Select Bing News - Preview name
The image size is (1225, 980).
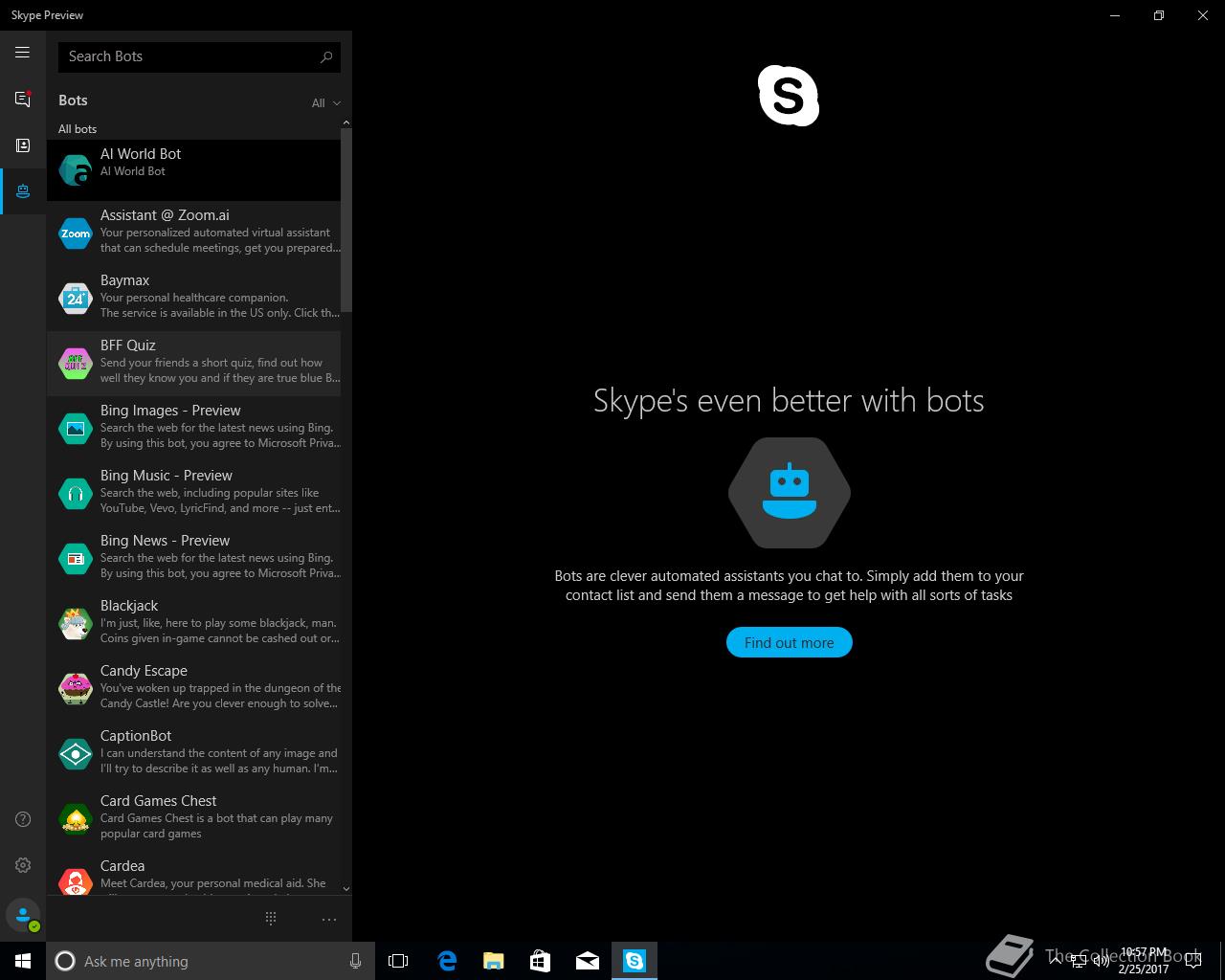(165, 540)
